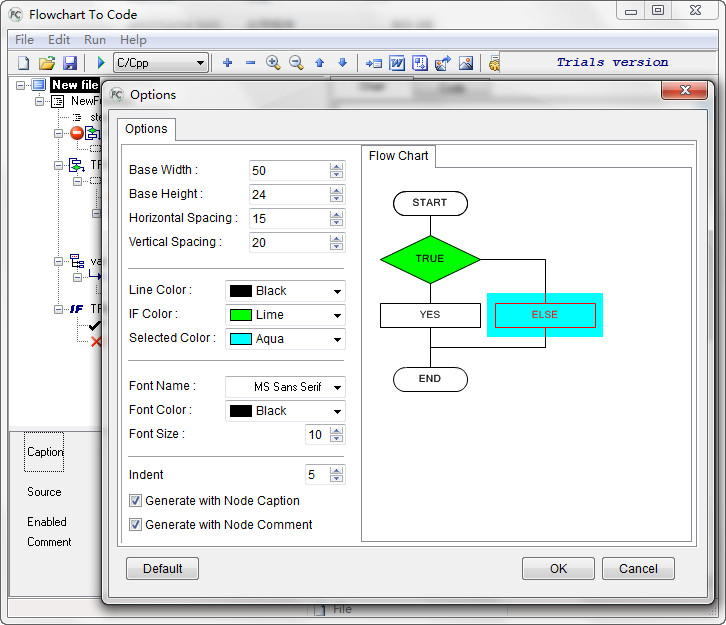Select the Flow Chart preview tab

coord(399,156)
